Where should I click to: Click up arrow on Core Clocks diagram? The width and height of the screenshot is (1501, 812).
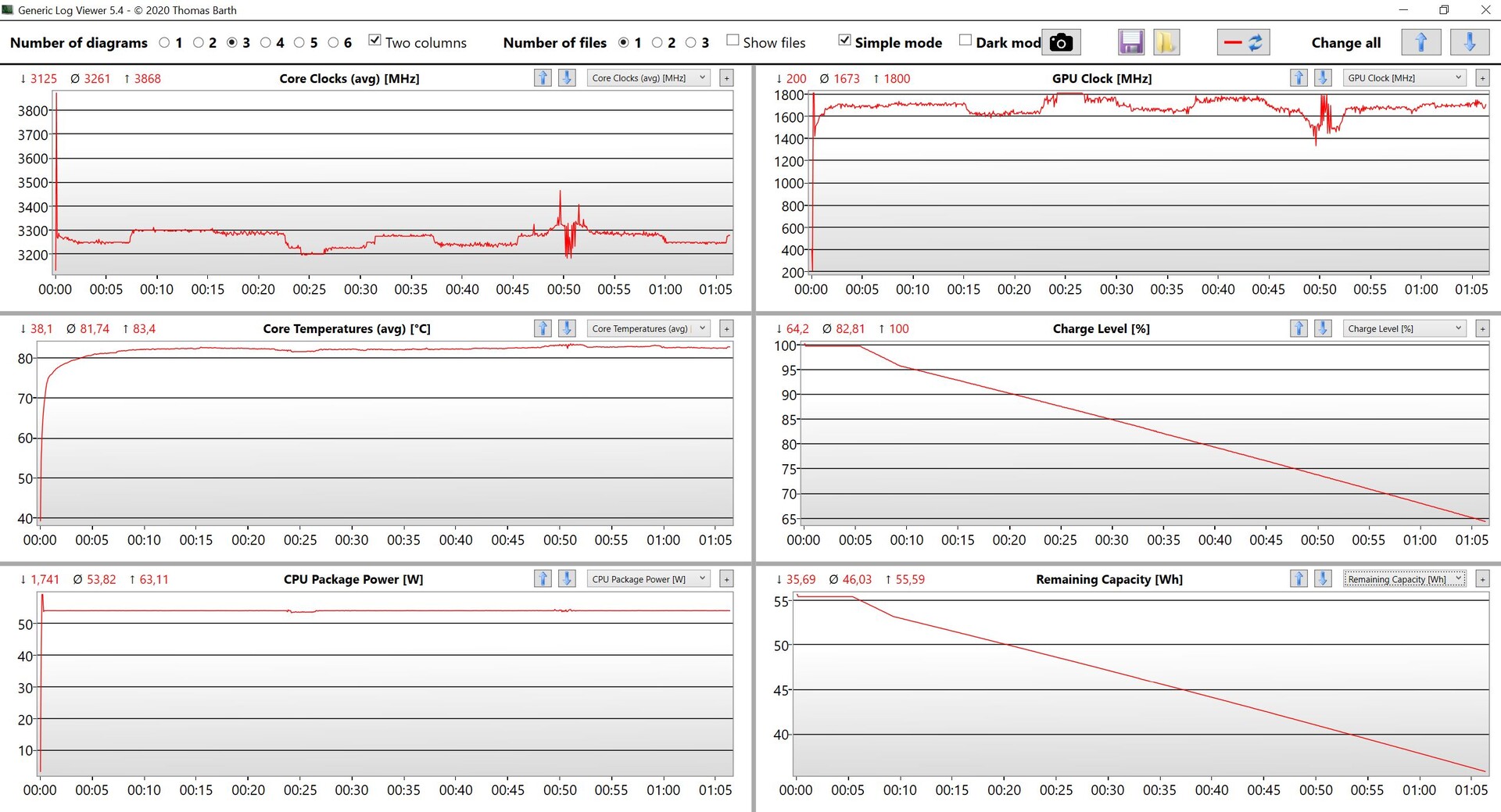tap(543, 78)
